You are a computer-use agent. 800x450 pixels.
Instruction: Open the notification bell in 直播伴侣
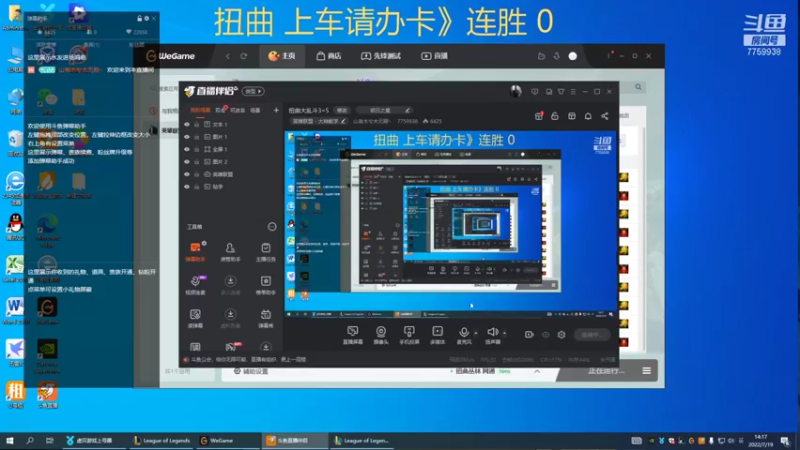click(x=588, y=116)
